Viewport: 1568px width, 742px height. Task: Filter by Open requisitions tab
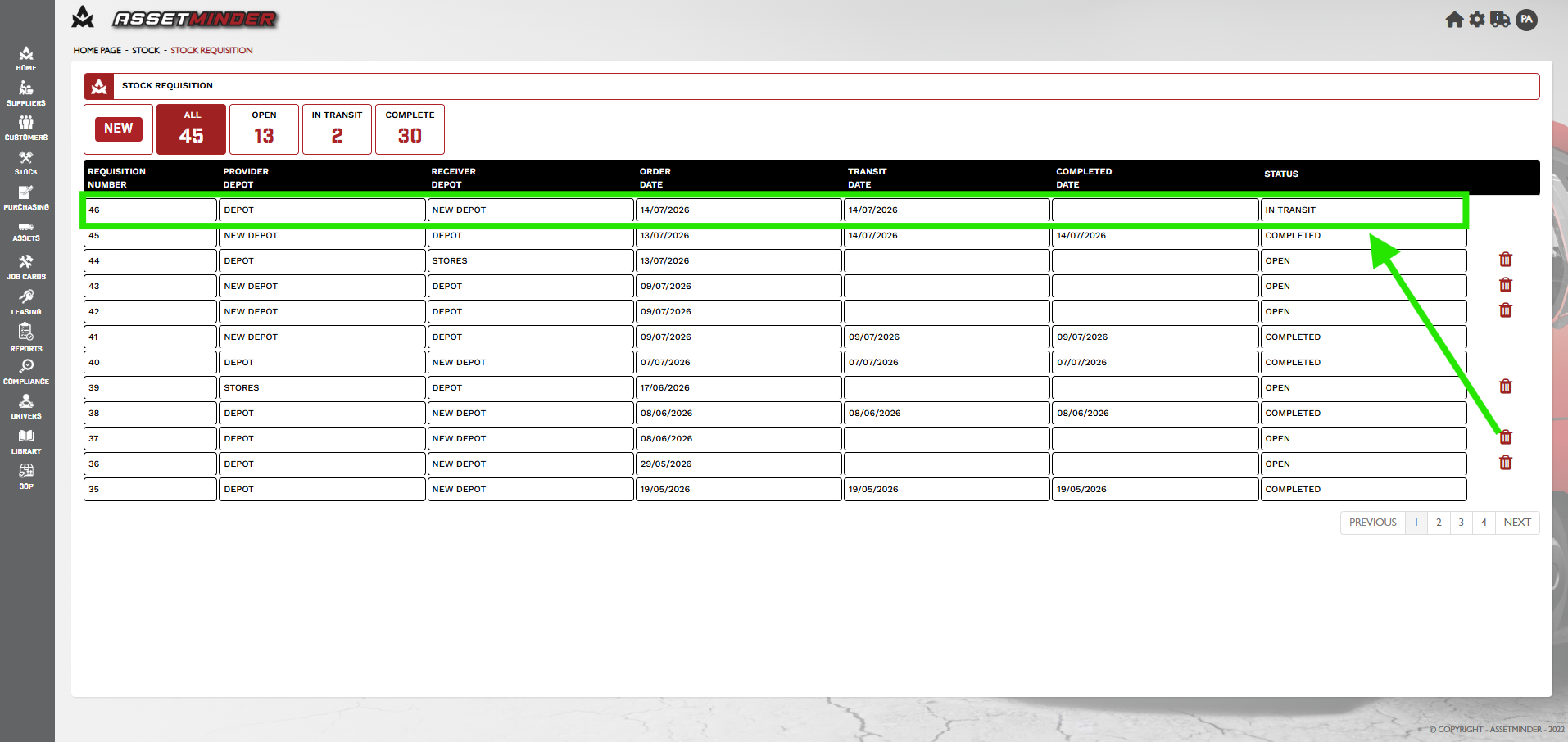point(264,129)
